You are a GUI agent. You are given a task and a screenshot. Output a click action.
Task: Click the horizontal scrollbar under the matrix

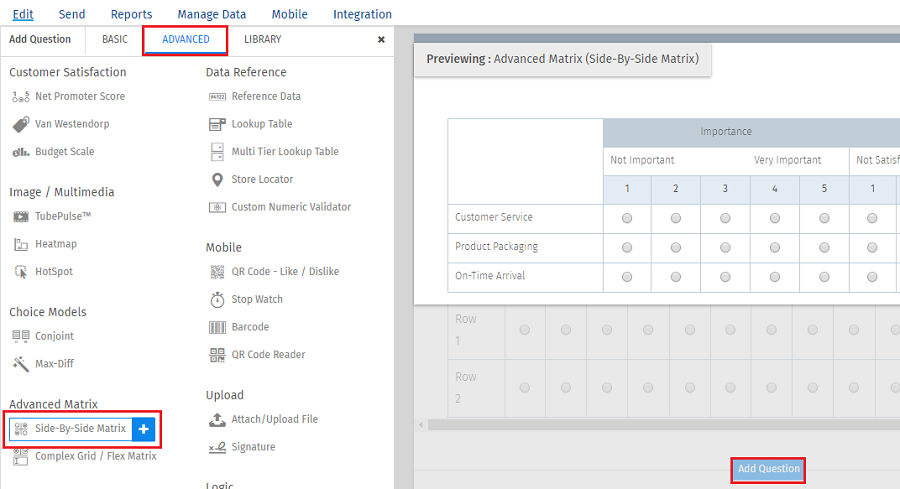coord(660,425)
